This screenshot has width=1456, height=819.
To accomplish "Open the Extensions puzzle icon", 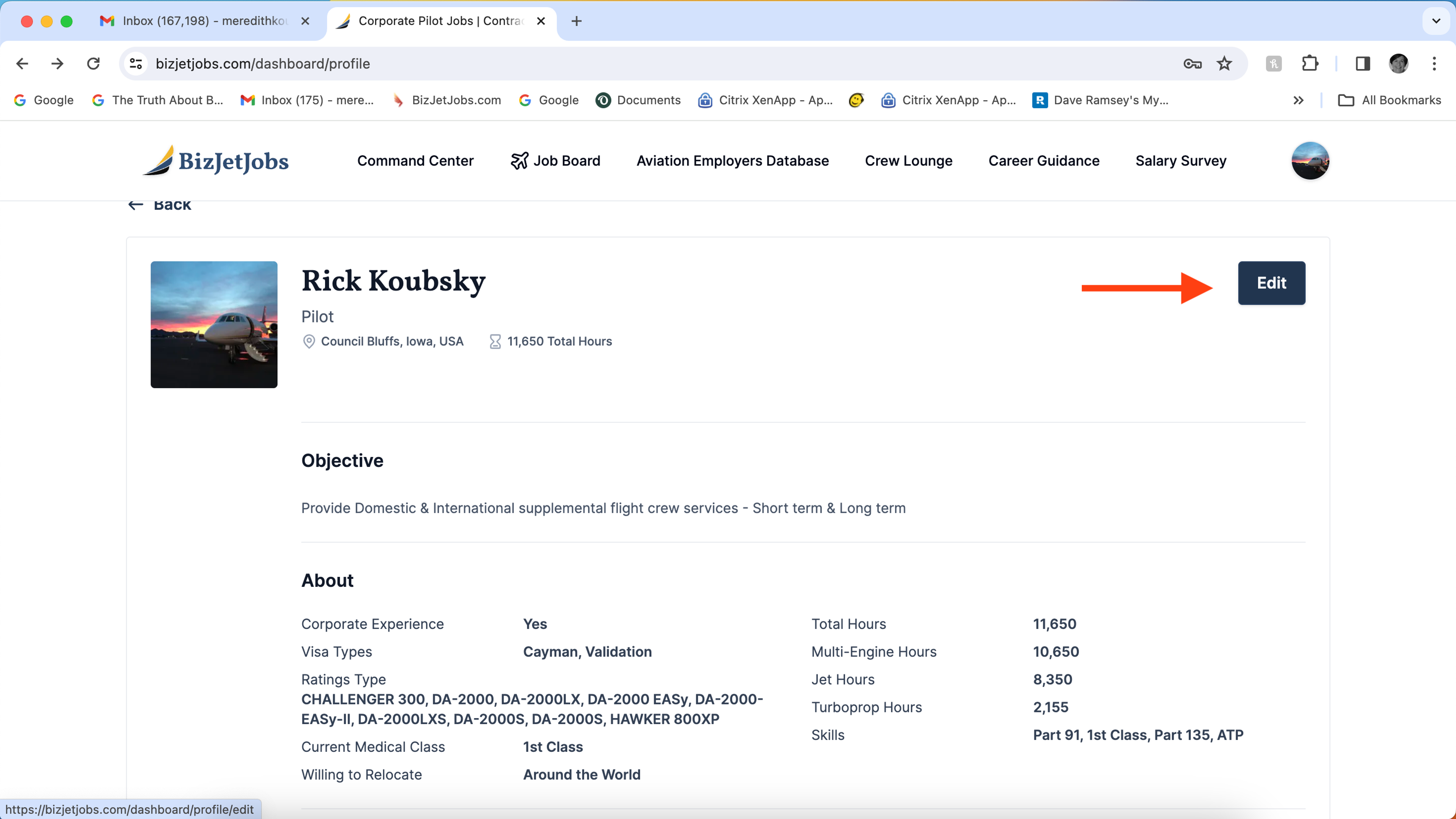I will tap(1310, 63).
